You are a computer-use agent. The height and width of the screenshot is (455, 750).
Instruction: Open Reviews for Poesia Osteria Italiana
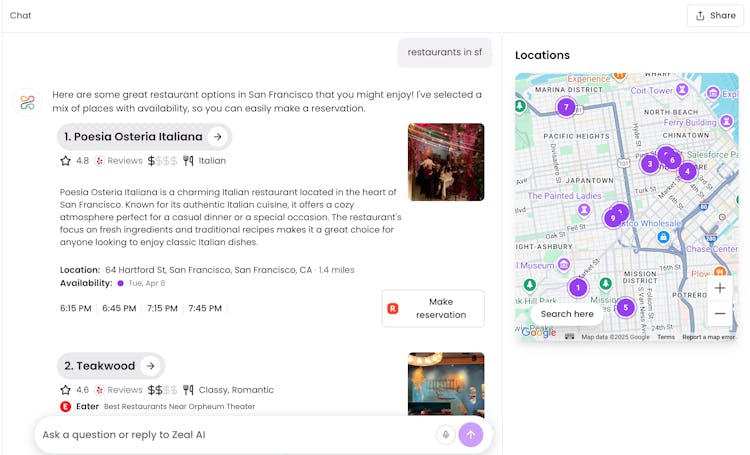[x=119, y=160]
